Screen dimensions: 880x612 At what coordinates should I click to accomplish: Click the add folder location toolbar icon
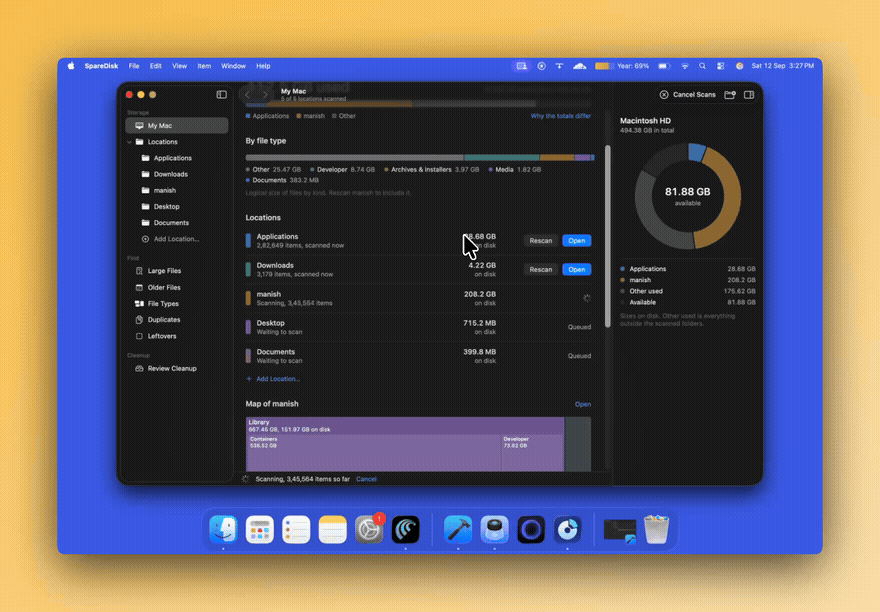pyautogui.click(x=730, y=94)
